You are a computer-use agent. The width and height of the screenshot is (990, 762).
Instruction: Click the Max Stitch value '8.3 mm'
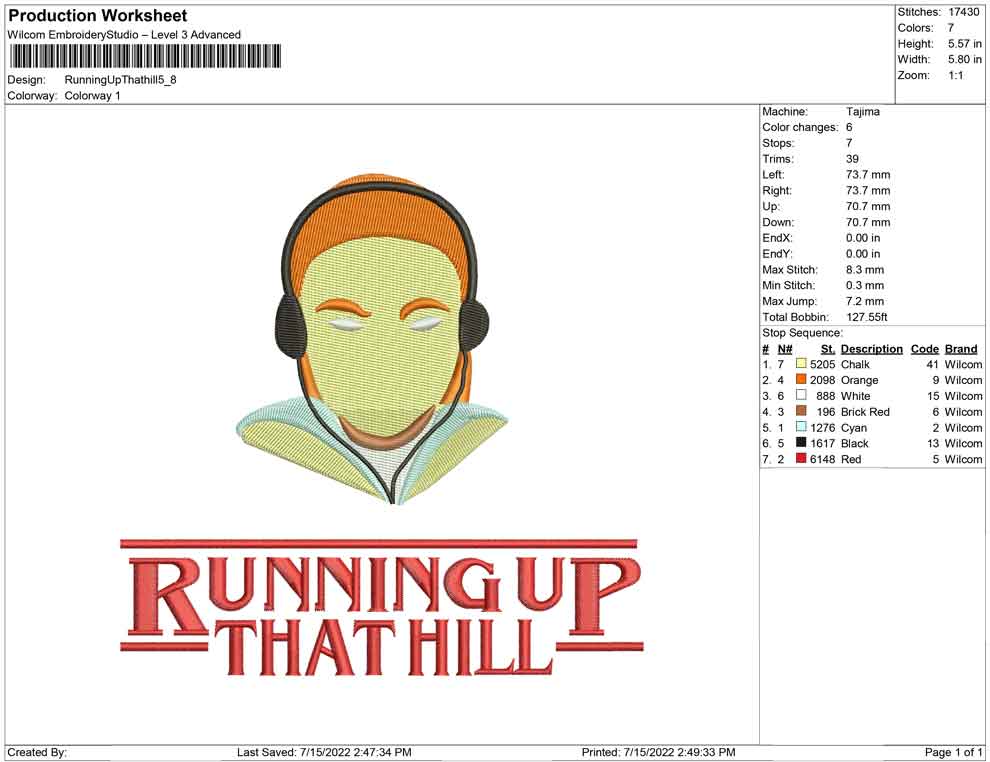point(865,270)
